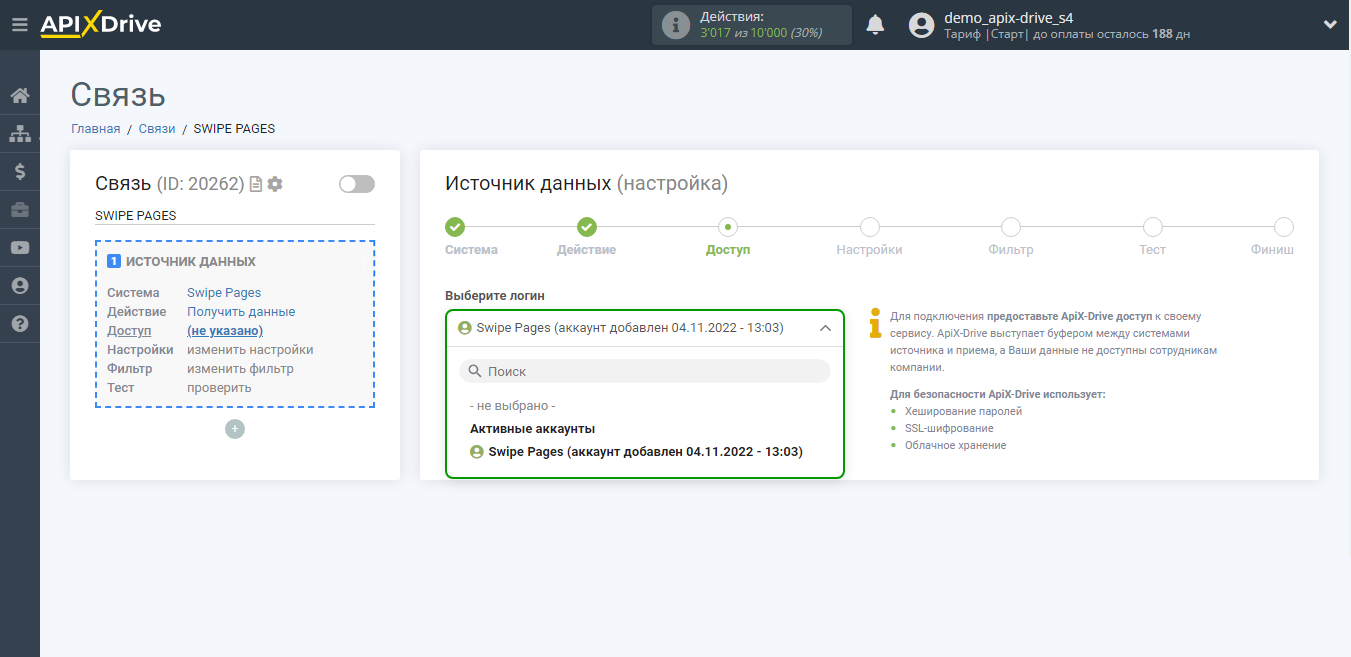The image size is (1351, 657).
Task: Click 'изменить настройки' link
Action: tap(250, 350)
